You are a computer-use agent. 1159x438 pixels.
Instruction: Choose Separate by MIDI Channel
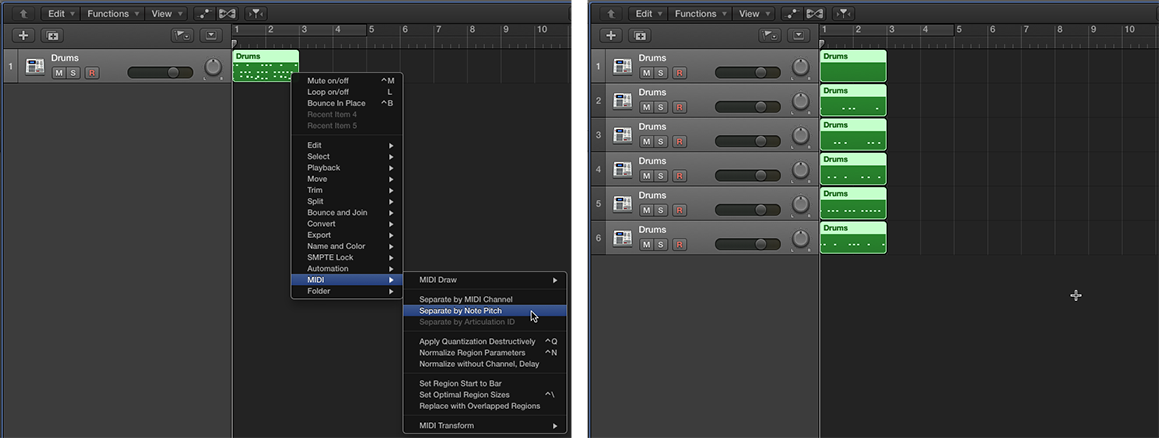pyautogui.click(x=485, y=299)
